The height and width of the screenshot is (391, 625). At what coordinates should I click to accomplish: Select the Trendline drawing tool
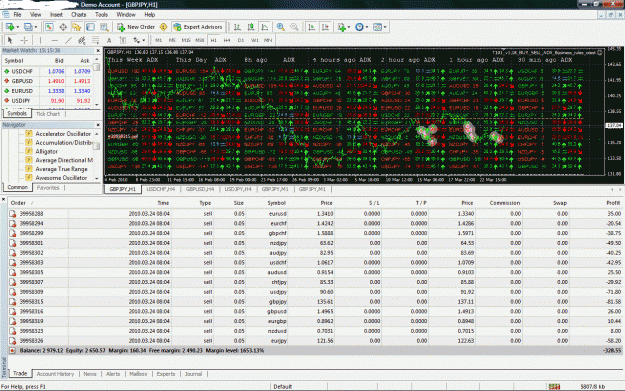tap(68, 40)
